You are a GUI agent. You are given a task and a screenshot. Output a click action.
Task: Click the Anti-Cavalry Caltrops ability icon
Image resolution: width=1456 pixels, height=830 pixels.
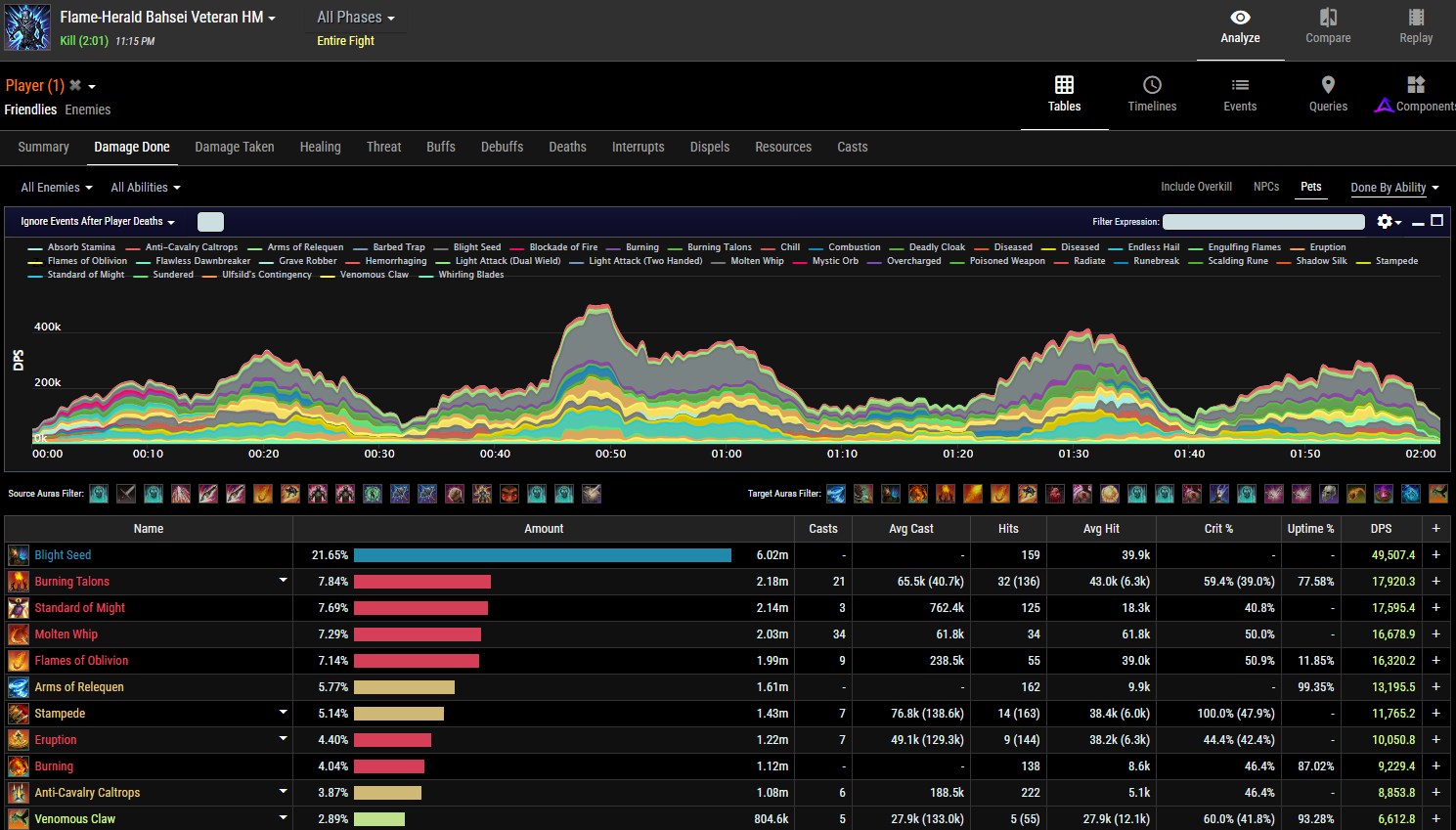pyautogui.click(x=19, y=793)
